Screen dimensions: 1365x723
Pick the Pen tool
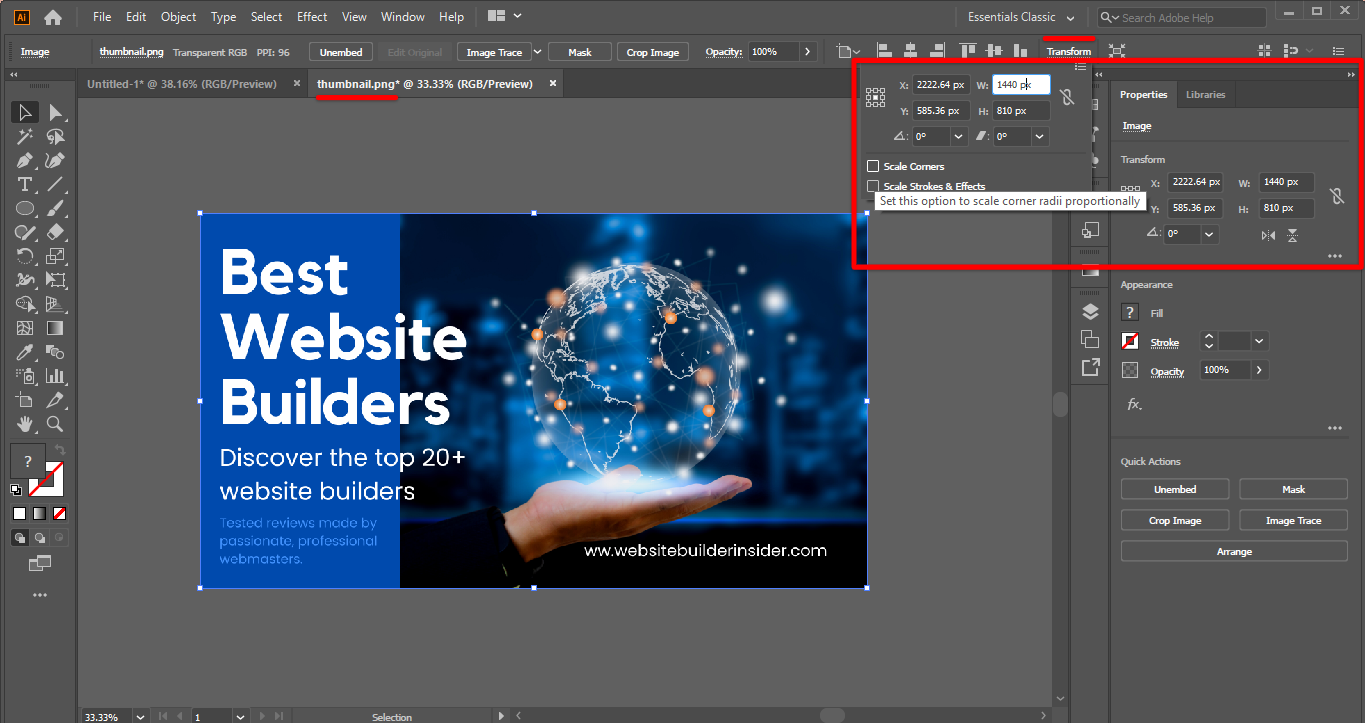(24, 160)
